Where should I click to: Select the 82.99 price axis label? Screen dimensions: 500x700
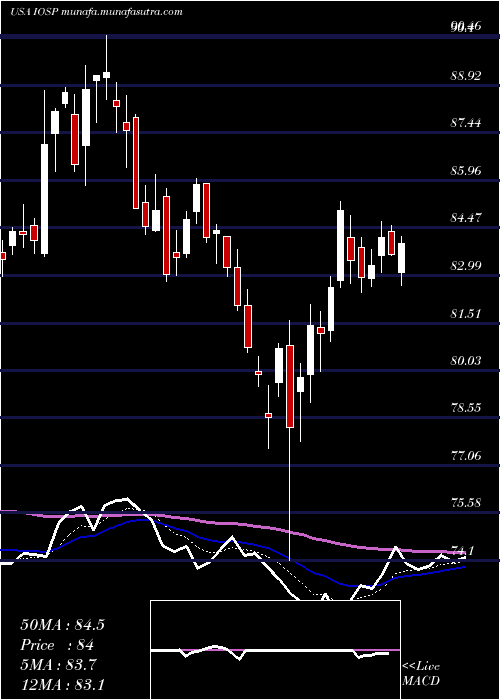coord(466,266)
